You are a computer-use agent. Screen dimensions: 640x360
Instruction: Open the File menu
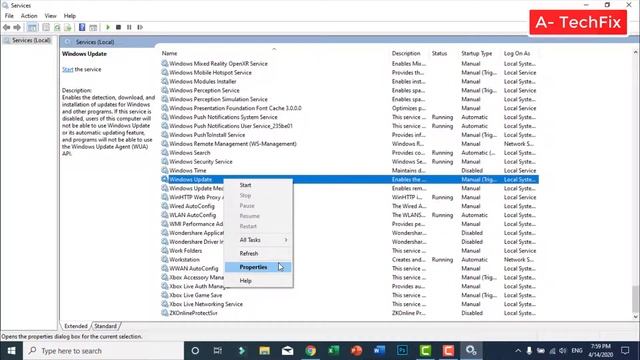(9, 16)
